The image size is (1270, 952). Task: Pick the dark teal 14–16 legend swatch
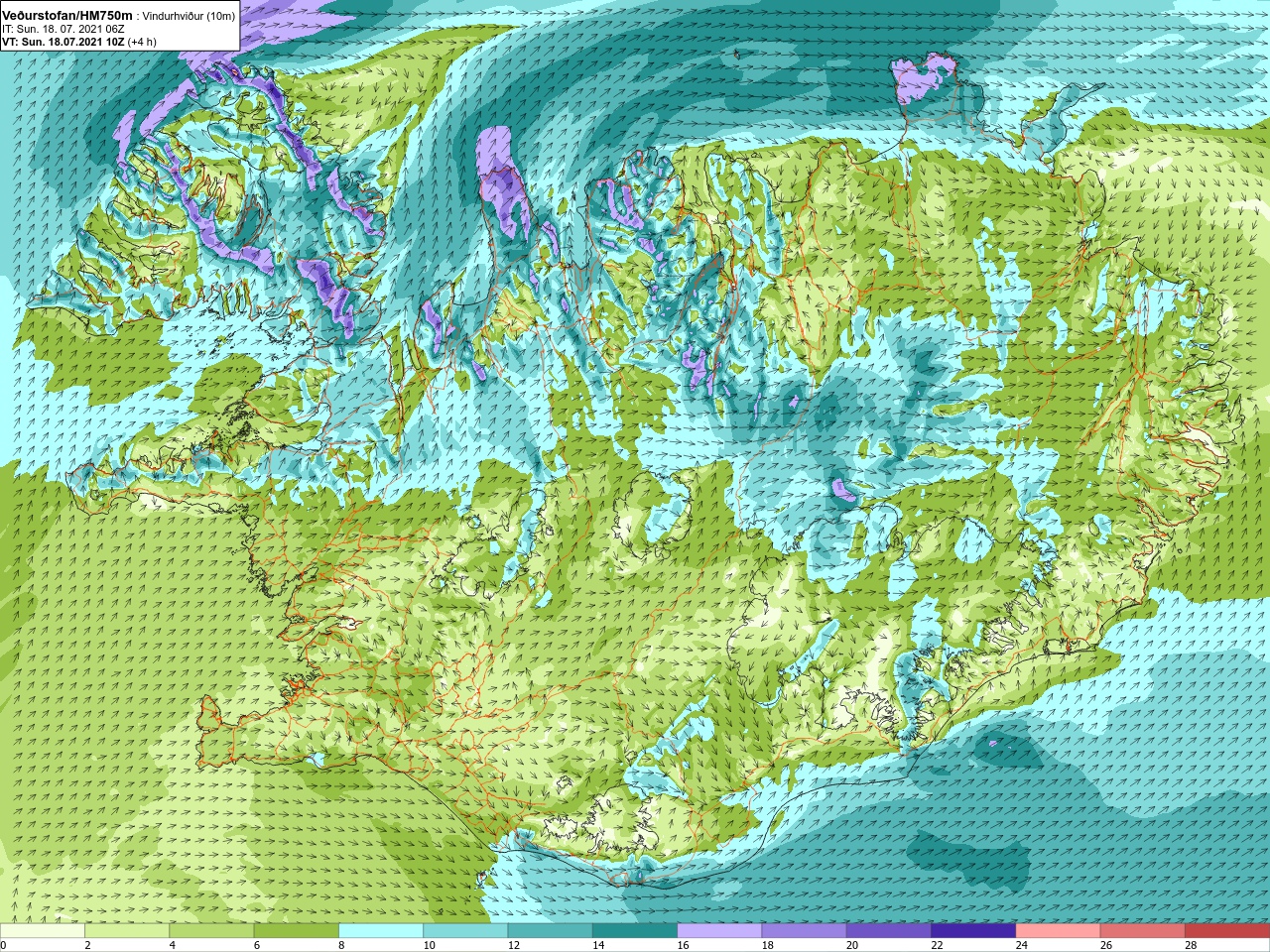point(635,931)
